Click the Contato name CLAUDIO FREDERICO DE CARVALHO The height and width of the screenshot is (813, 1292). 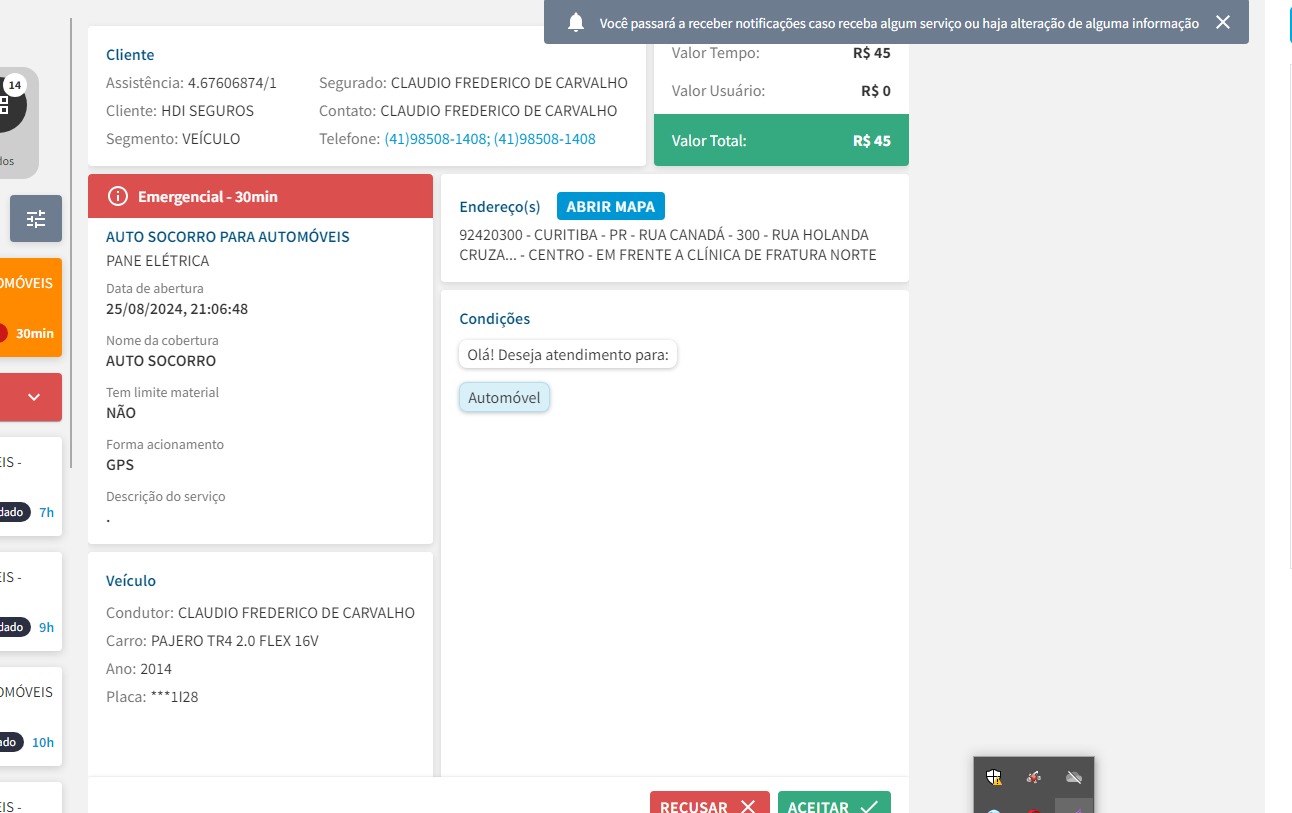coord(499,111)
